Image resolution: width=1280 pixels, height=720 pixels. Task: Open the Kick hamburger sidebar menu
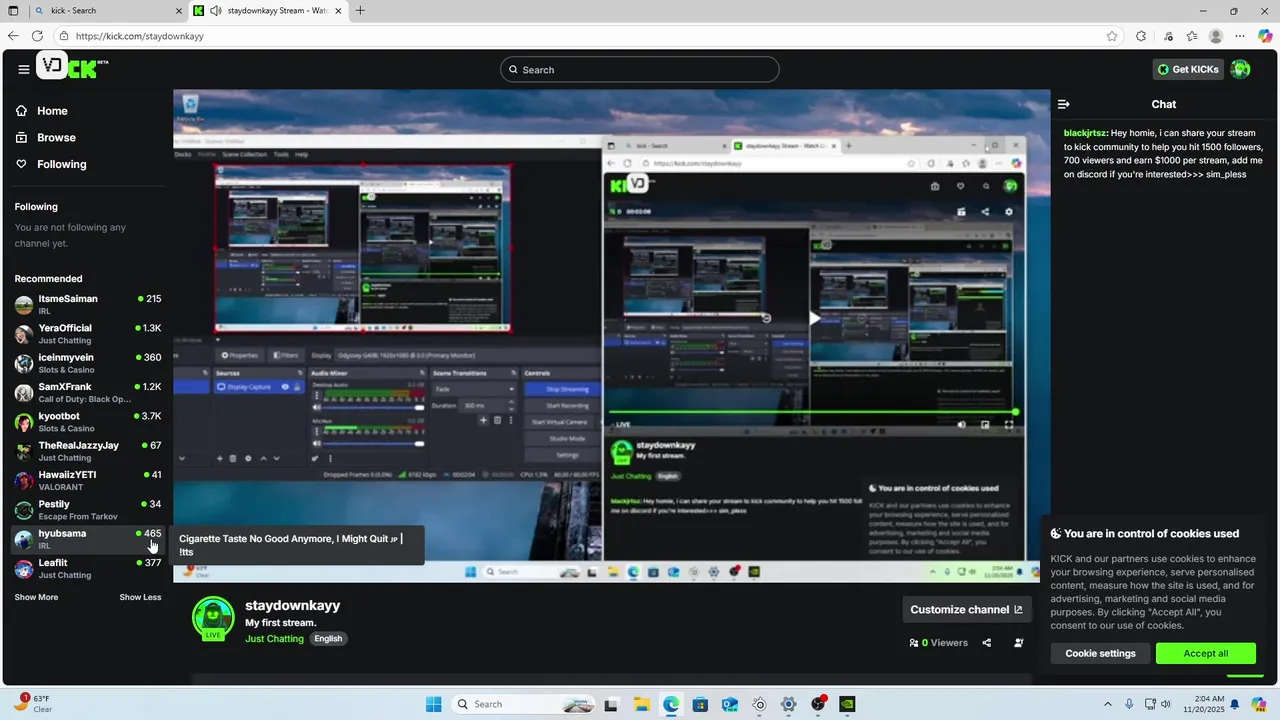24,69
